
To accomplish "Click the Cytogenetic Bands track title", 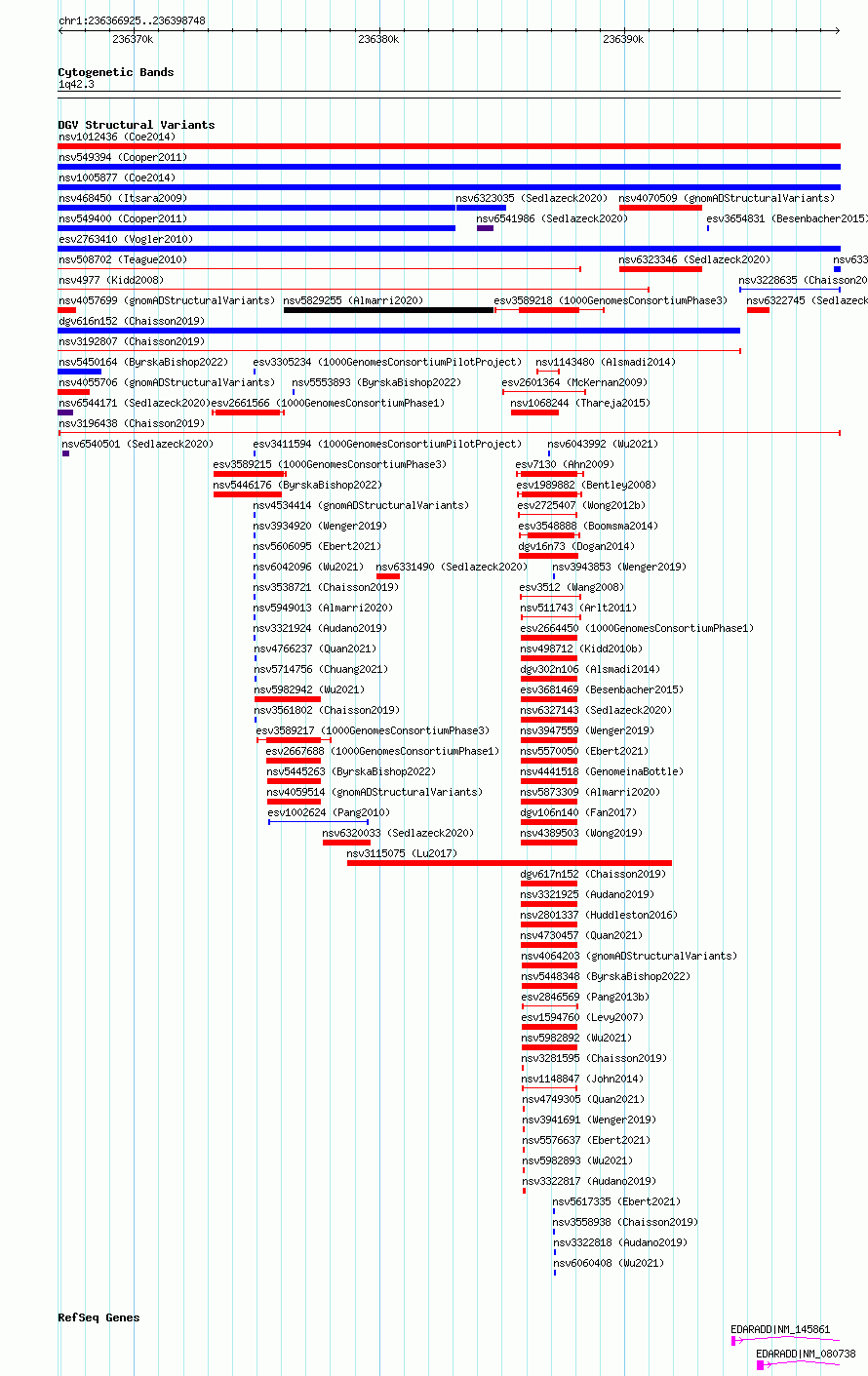I will [115, 72].
